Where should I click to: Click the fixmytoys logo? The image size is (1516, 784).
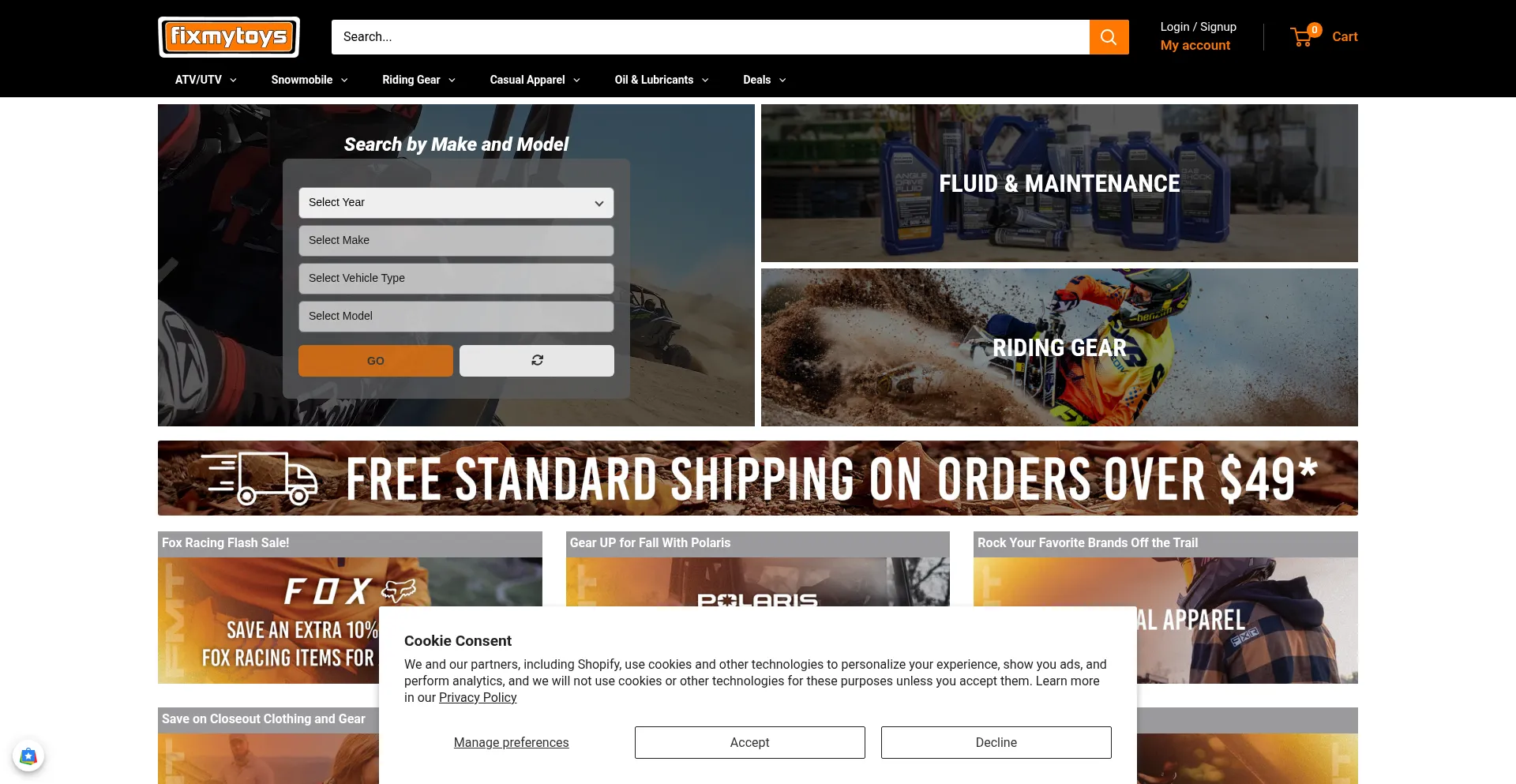coord(229,37)
